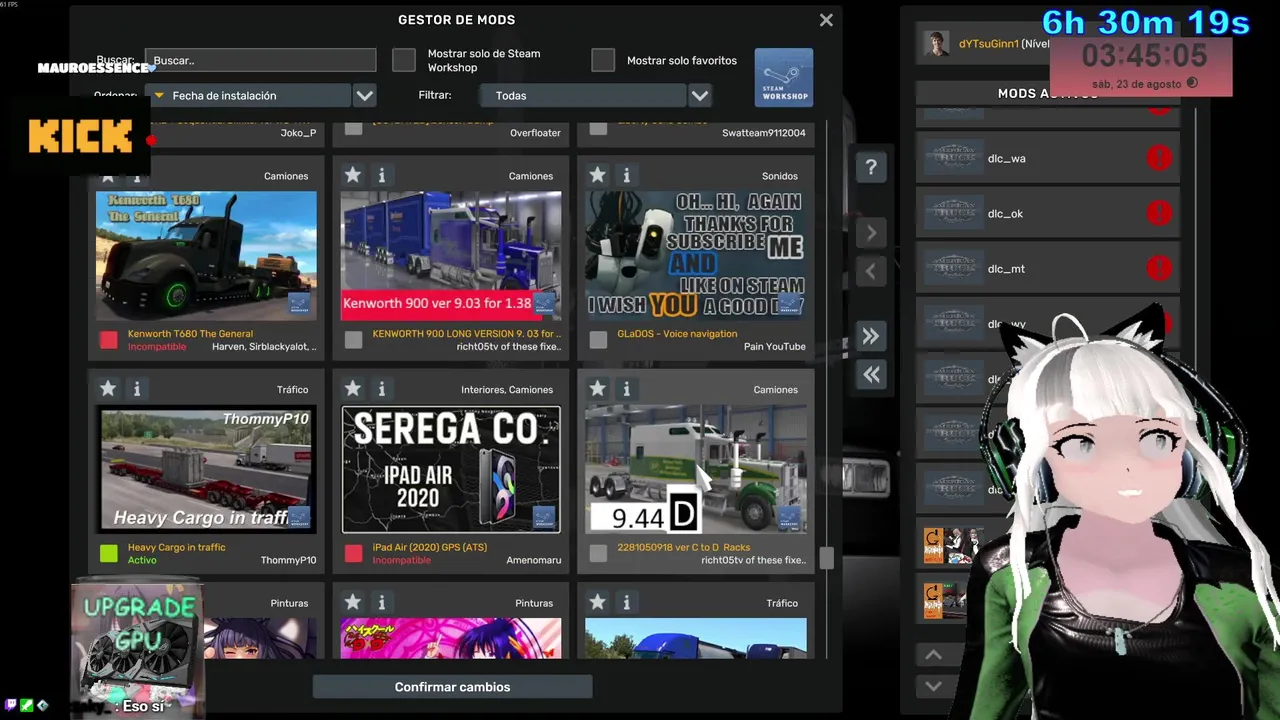Enable Mostrar solo de Steam Workshop checkbox
Screen dimensions: 1280x720
(404, 60)
